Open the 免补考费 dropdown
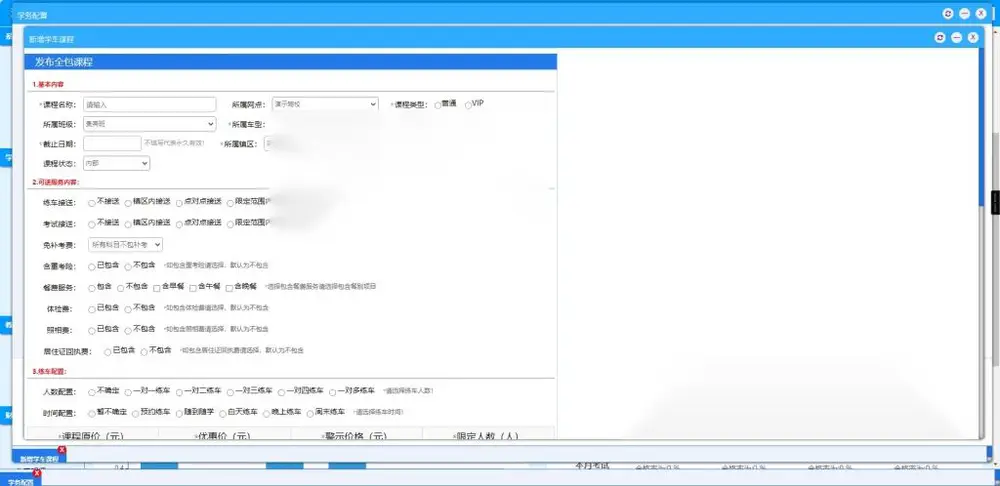Viewport: 1000px width, 486px height. [x=126, y=244]
